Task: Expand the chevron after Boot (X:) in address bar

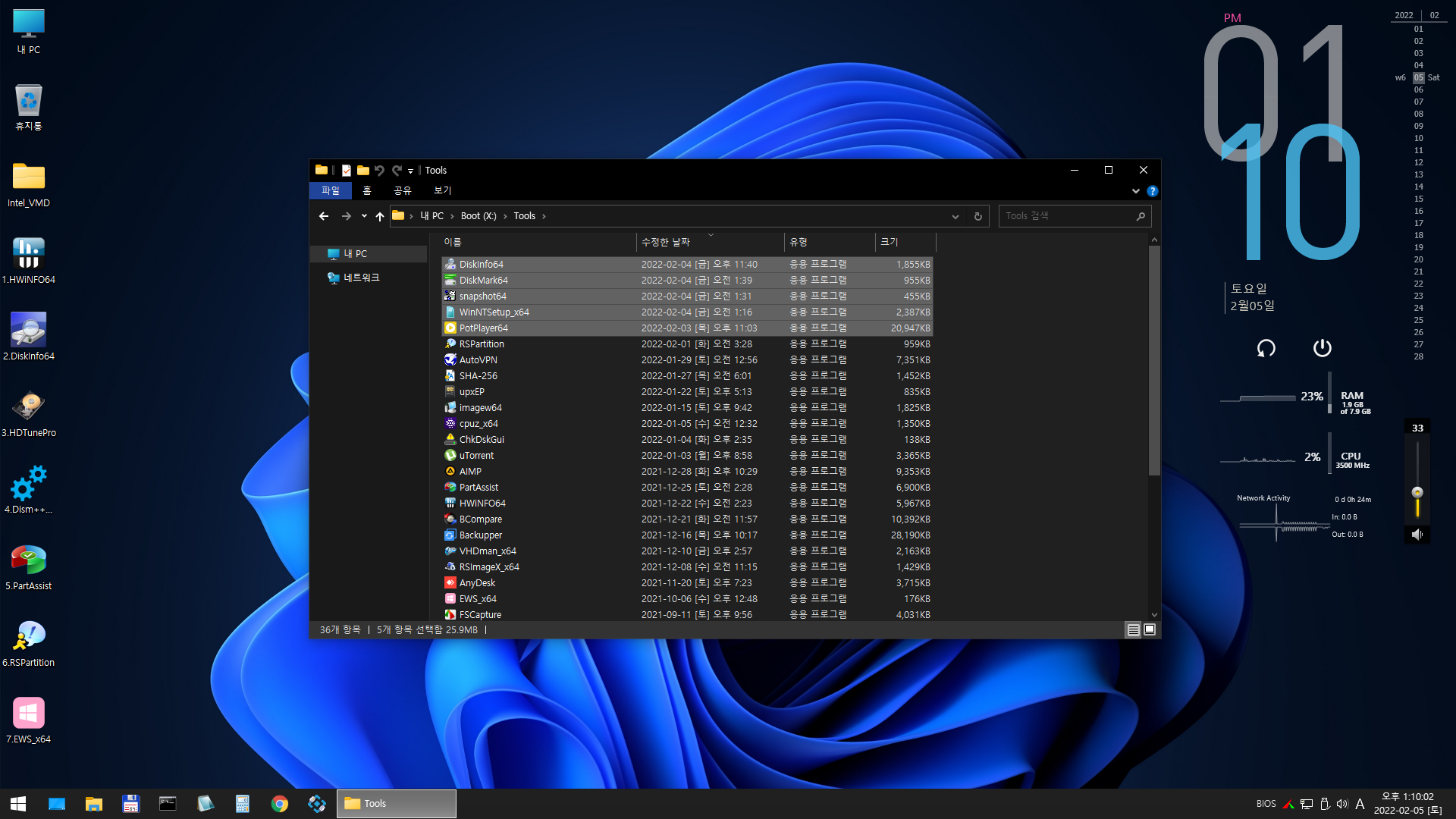Action: (505, 217)
